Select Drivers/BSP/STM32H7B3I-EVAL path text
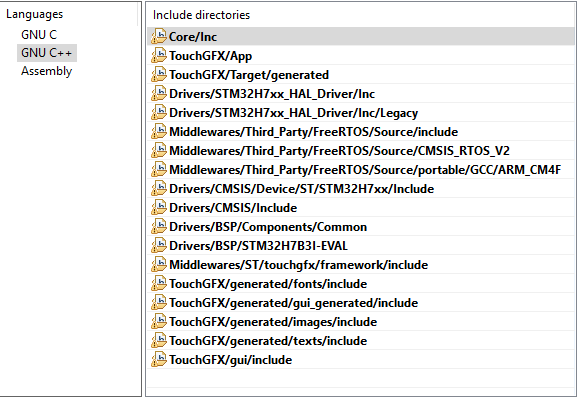The height and width of the screenshot is (397, 577). [258, 246]
